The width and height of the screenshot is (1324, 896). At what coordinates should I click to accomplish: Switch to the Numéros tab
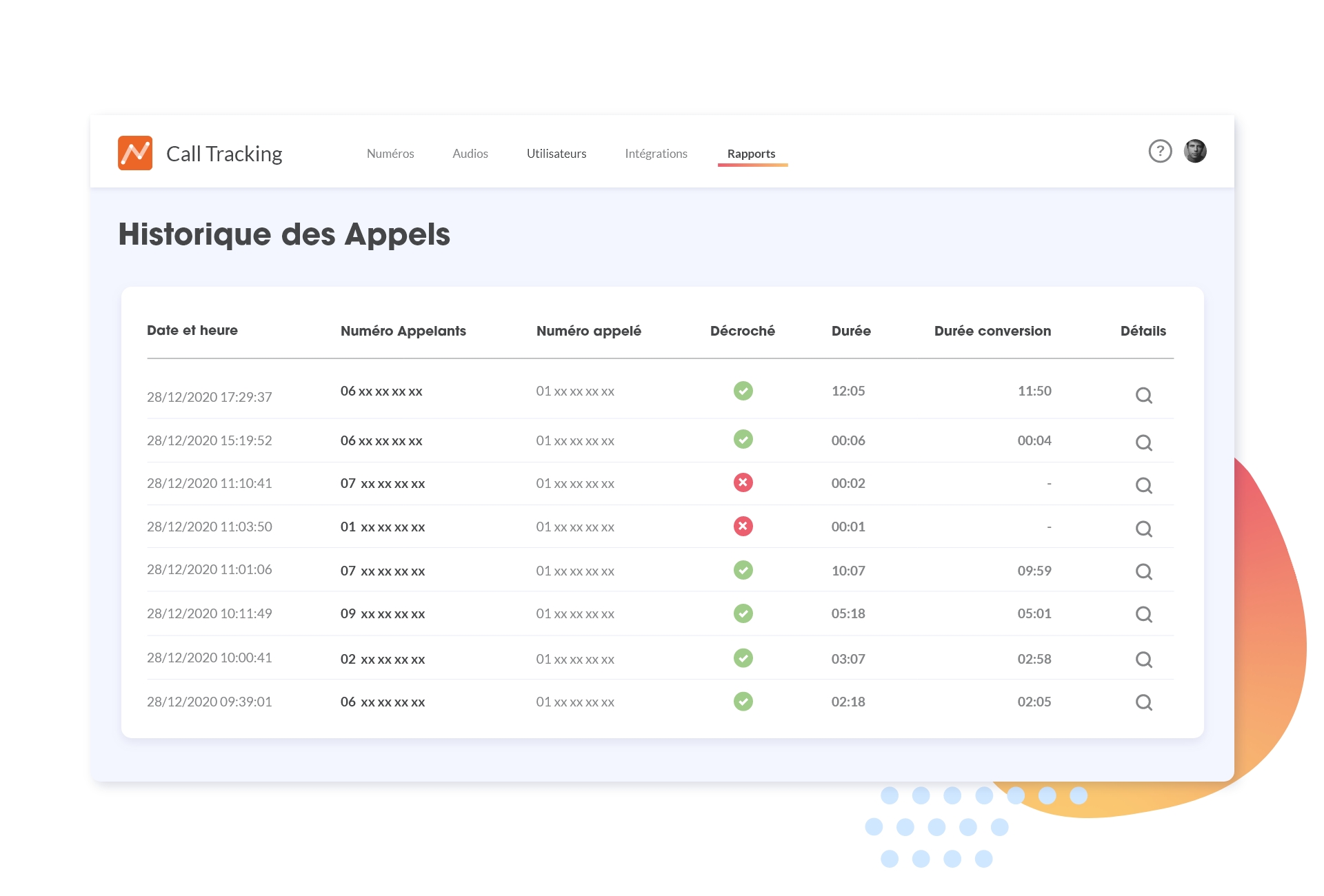[390, 154]
